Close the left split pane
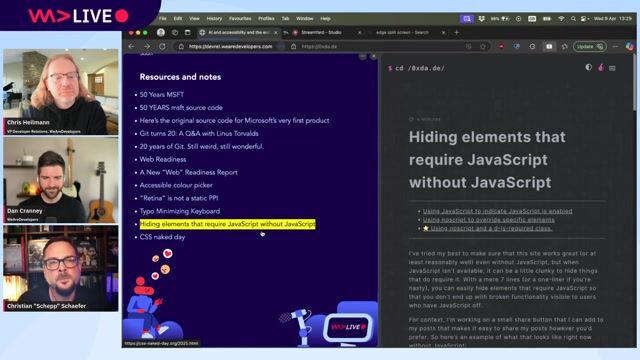Image resolution: width=640 pixels, height=360 pixels. [373, 57]
